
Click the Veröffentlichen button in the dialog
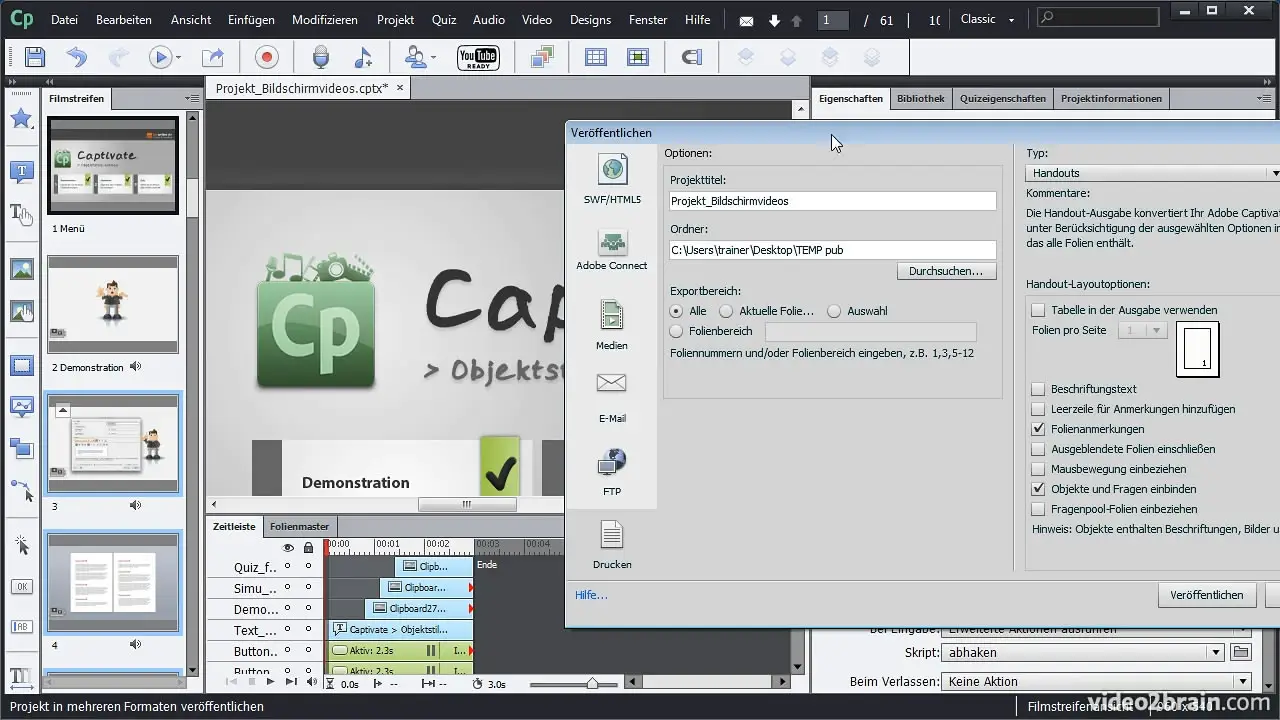pos(1207,595)
